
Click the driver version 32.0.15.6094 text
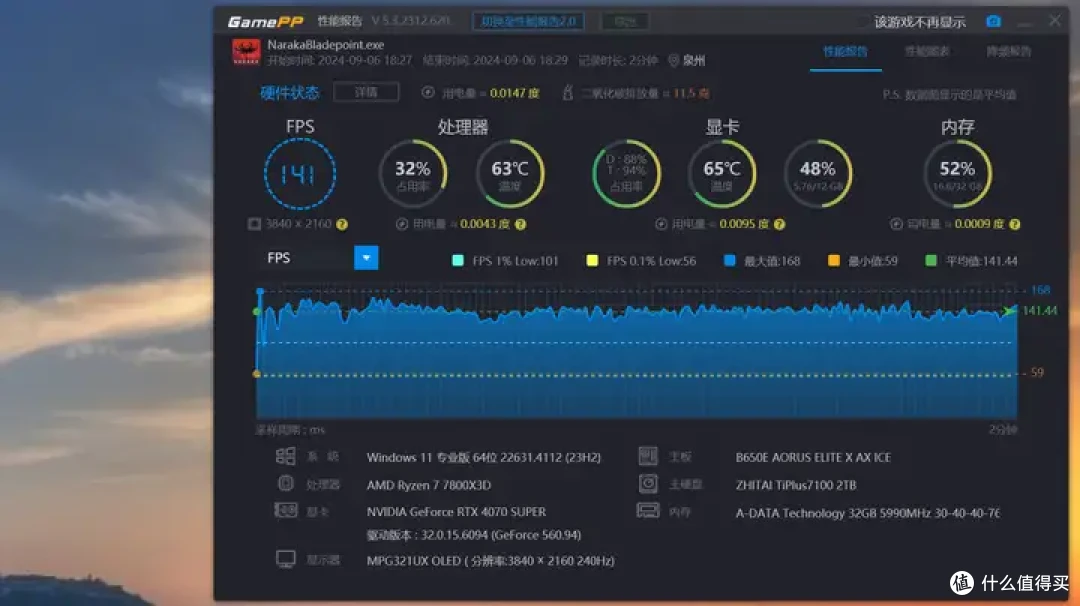474,535
